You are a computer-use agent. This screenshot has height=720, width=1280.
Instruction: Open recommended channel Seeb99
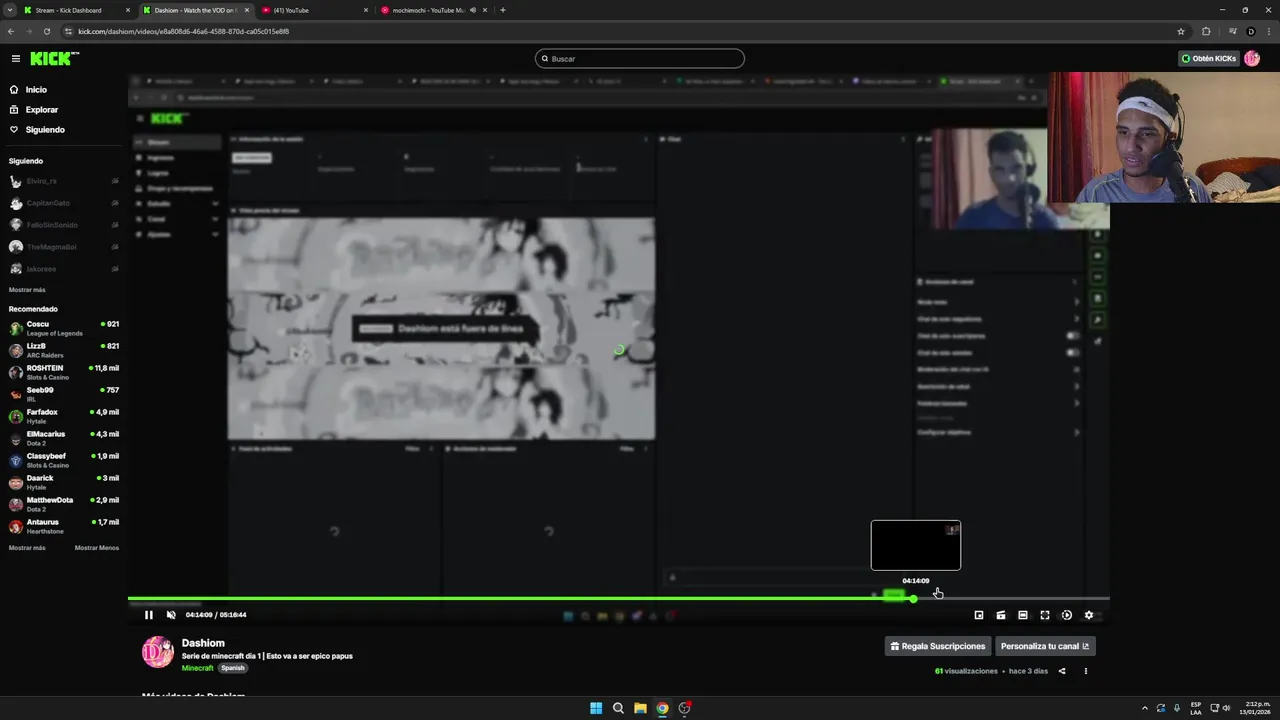pos(64,394)
